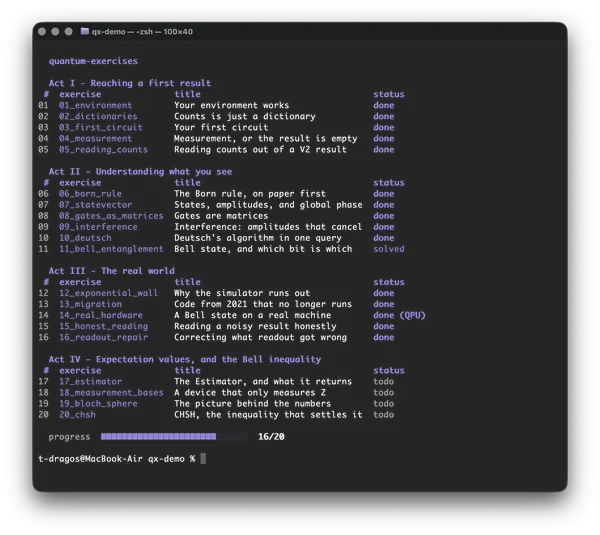
Task: Click the exercise name '15_honest_reading'
Action: coord(103,326)
